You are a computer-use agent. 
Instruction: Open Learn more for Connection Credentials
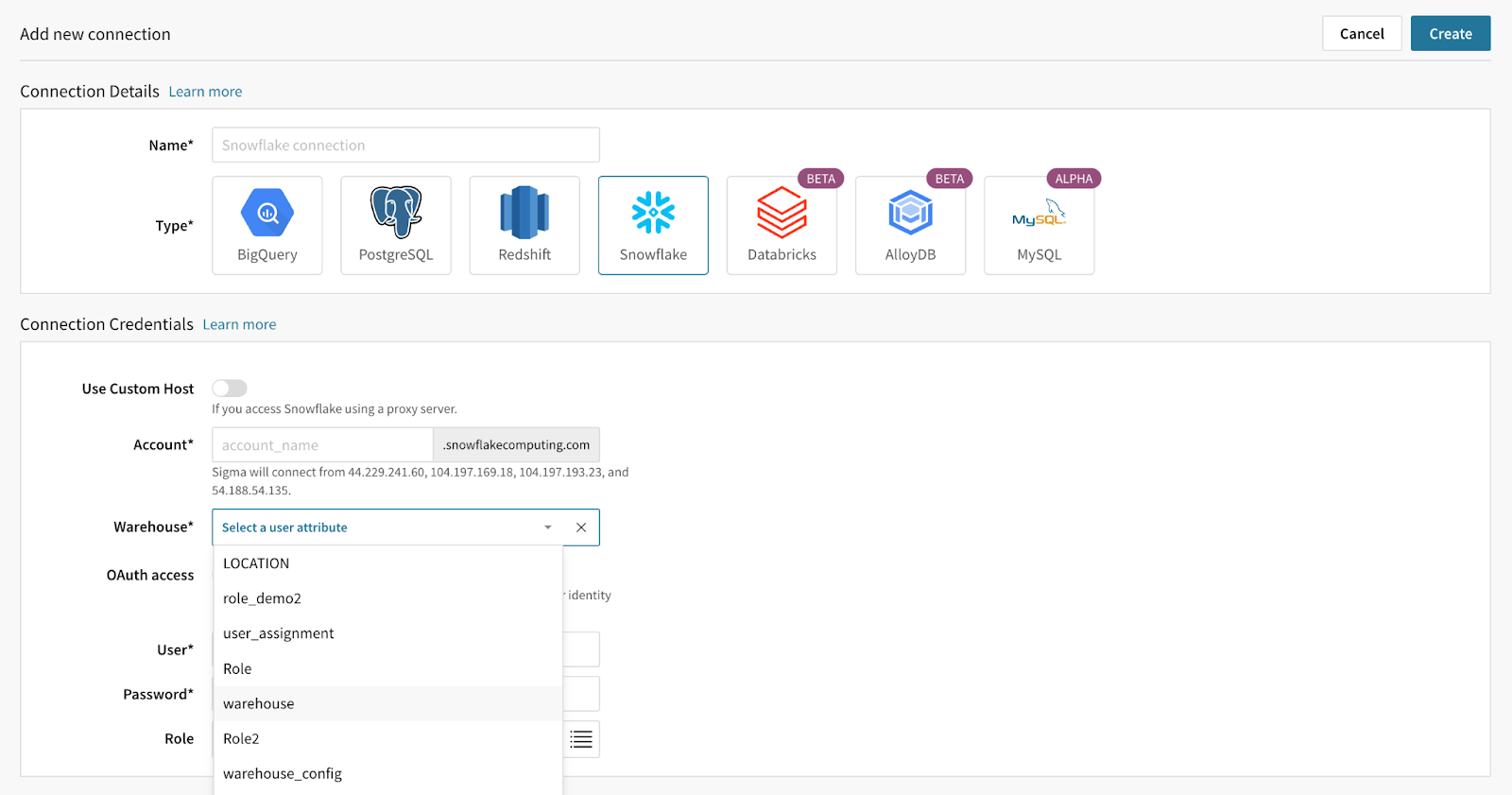[239, 324]
